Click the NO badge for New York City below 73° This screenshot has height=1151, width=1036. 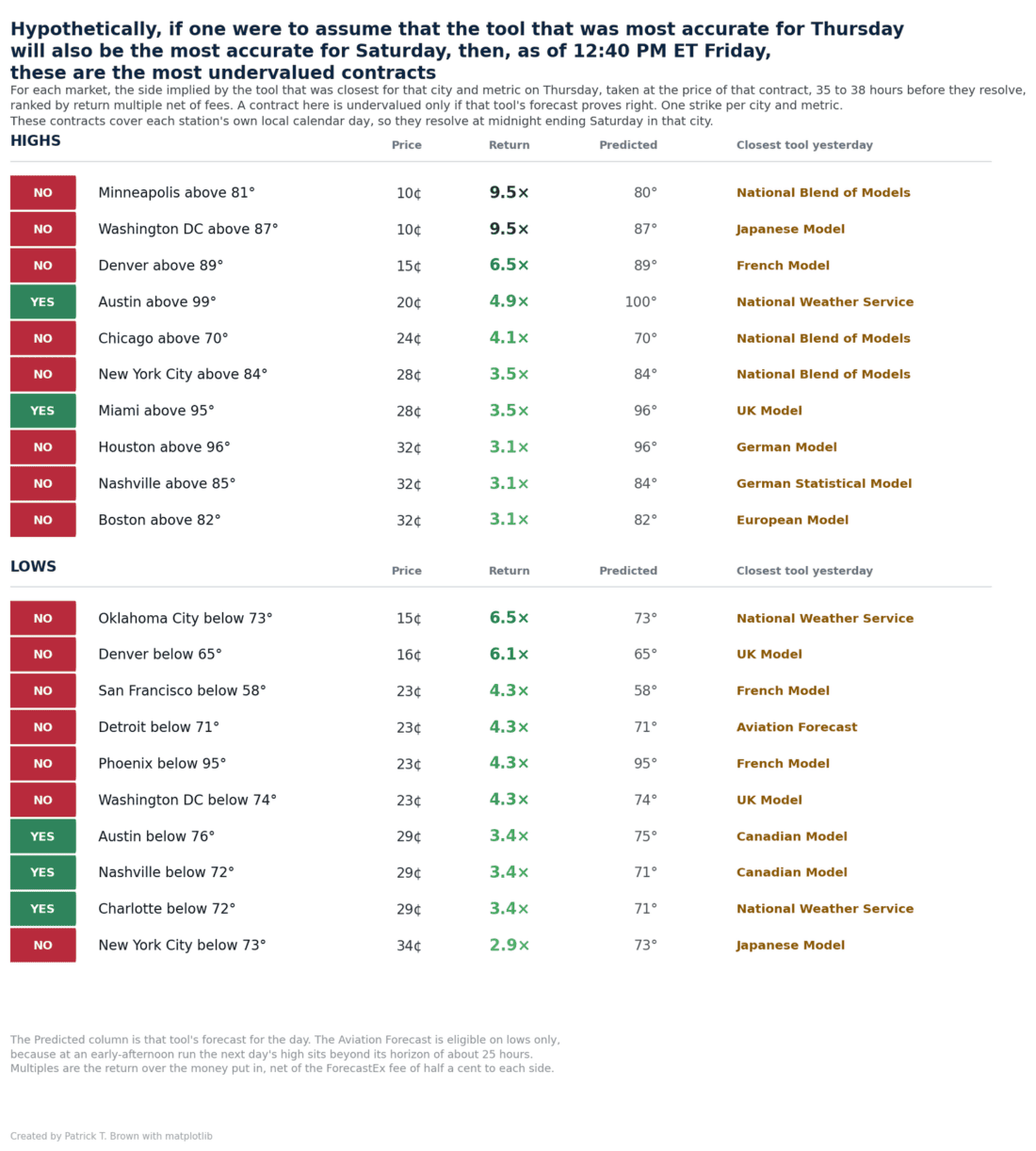tap(43, 946)
